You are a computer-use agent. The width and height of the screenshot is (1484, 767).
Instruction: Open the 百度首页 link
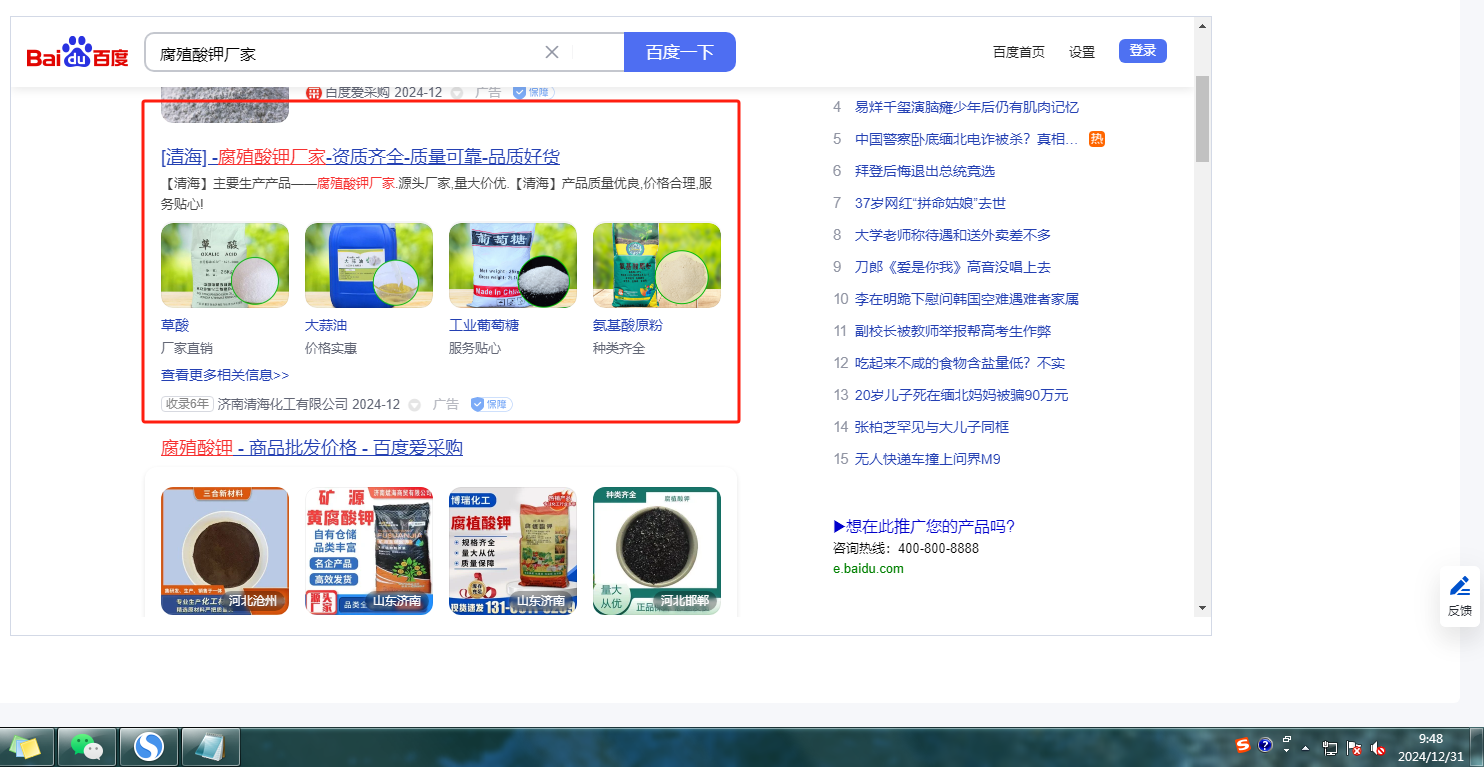click(x=1018, y=52)
